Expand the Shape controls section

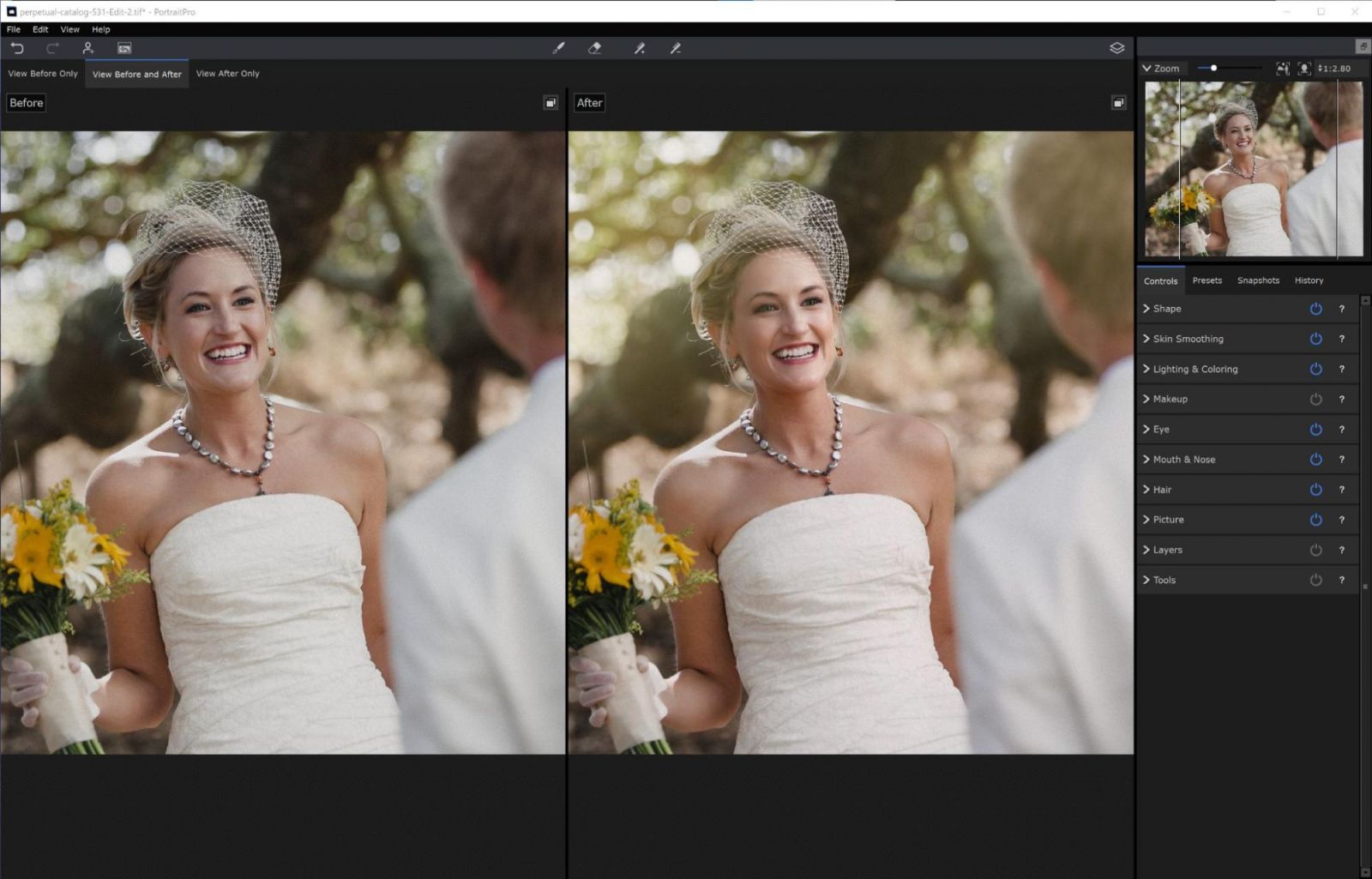[1146, 308]
